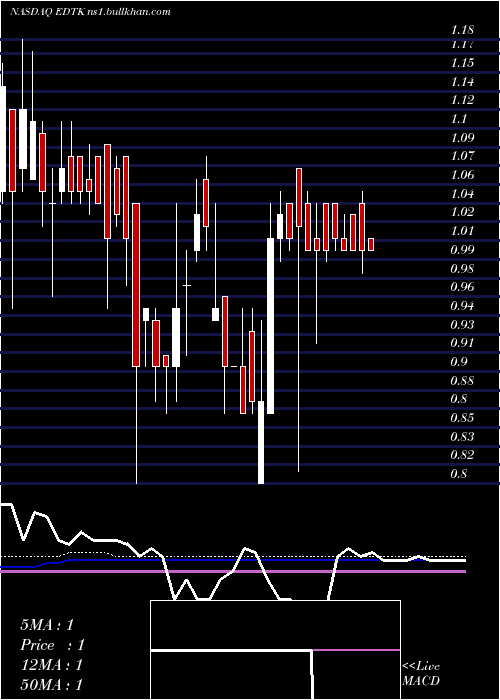Pick the 1.02 price axis label

coord(462,212)
